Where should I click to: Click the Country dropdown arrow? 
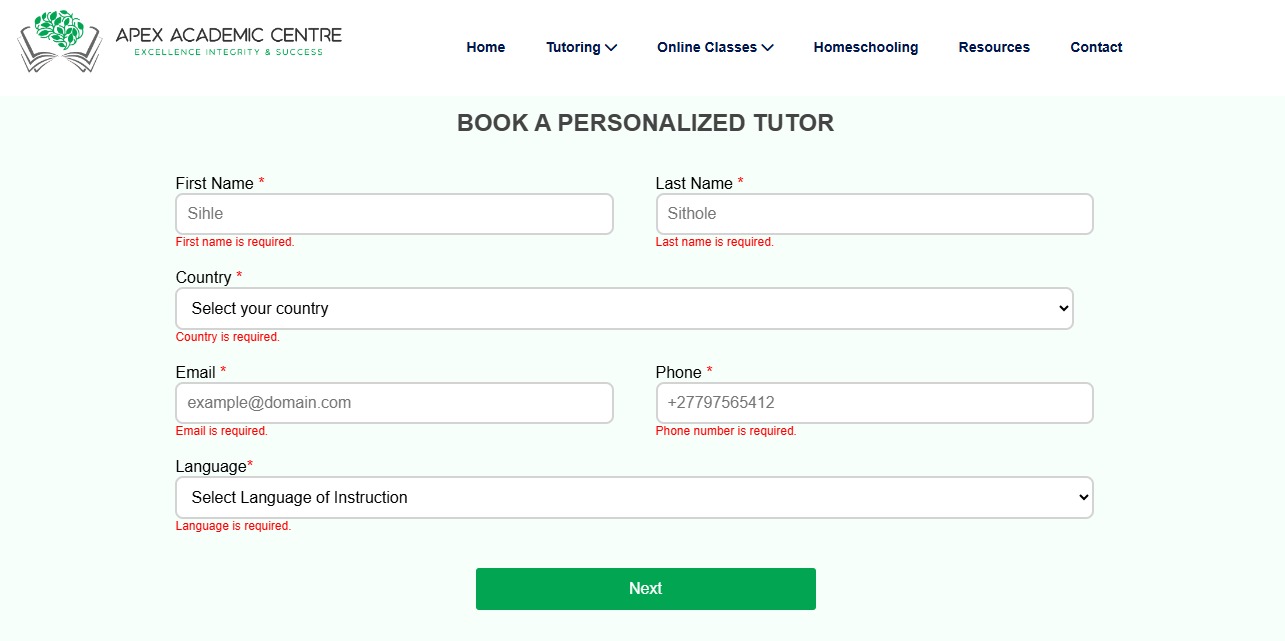click(1063, 309)
